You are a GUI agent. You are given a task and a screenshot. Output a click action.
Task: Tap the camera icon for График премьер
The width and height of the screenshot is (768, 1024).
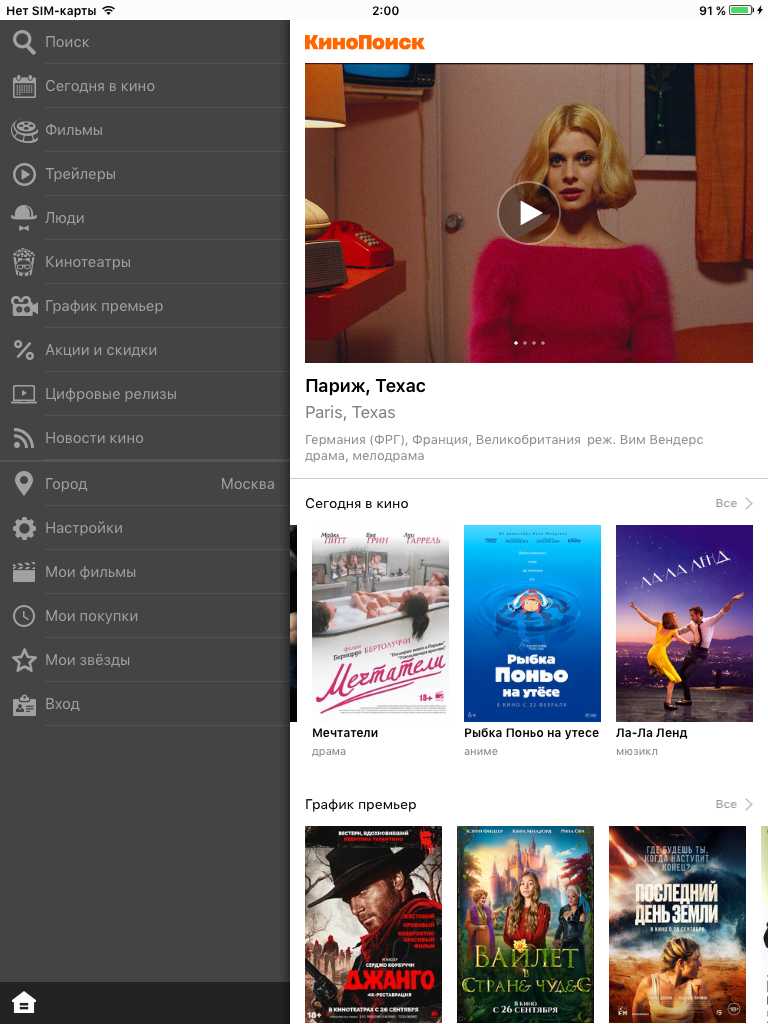[x=24, y=306]
